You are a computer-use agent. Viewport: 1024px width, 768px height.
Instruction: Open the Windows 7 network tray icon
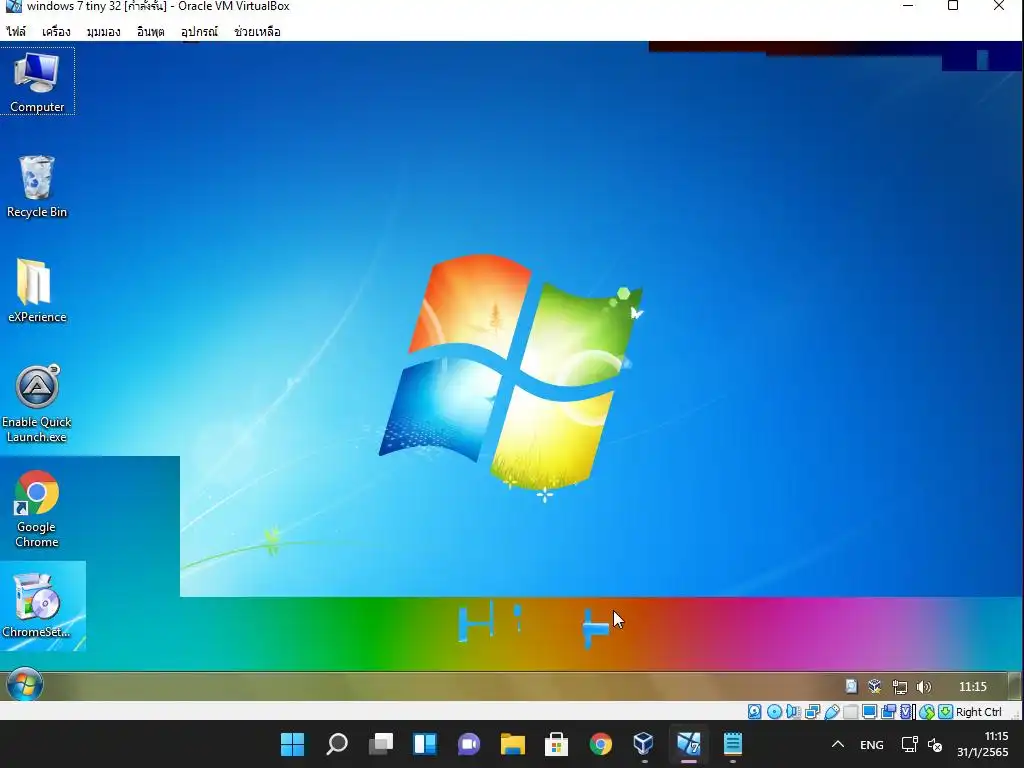coord(899,687)
